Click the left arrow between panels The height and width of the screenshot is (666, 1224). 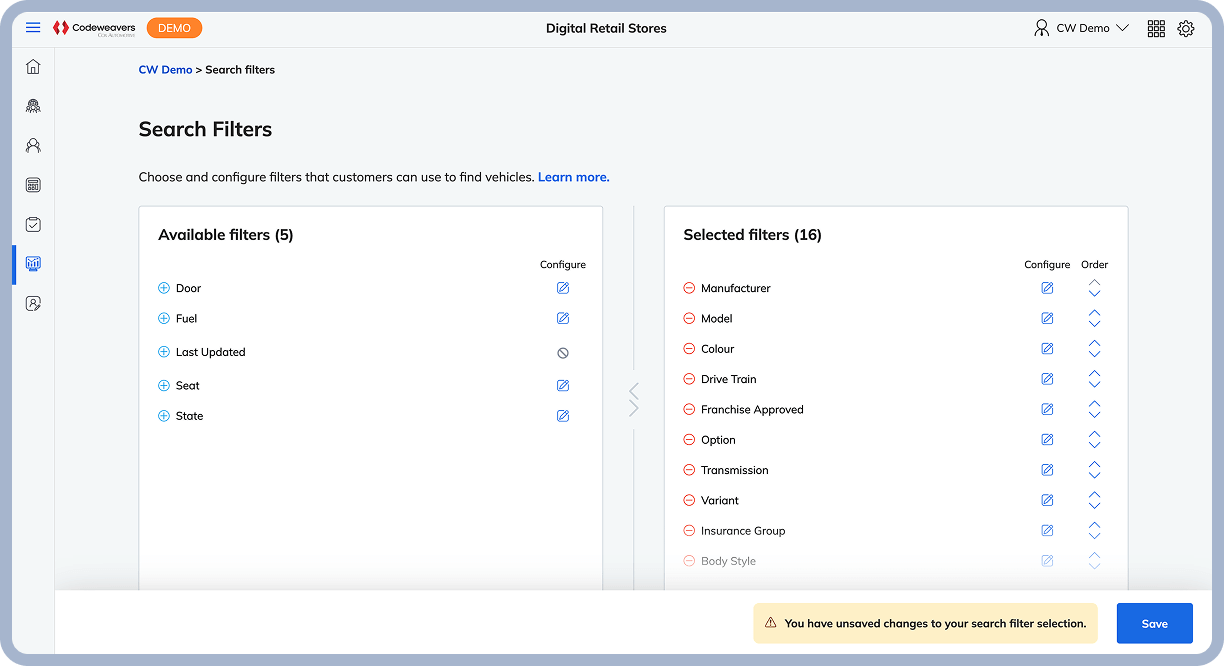click(x=634, y=390)
